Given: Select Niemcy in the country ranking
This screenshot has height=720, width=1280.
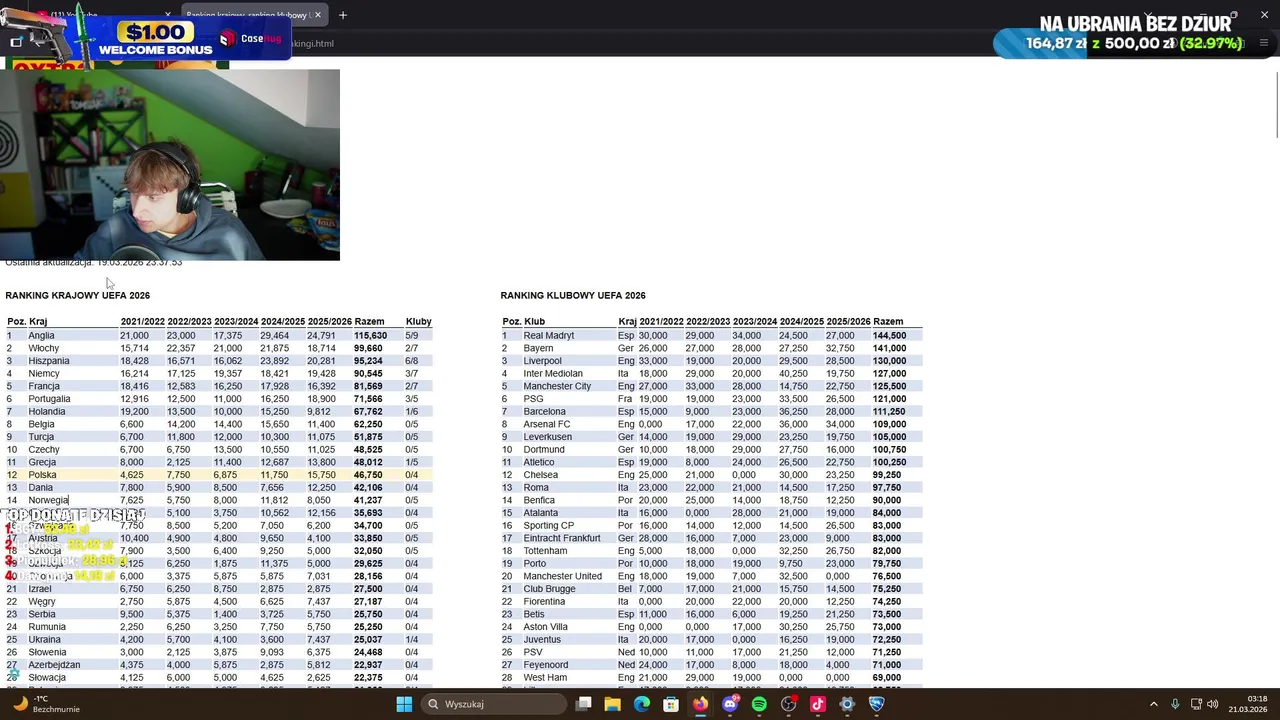Looking at the screenshot, I should point(44,374).
